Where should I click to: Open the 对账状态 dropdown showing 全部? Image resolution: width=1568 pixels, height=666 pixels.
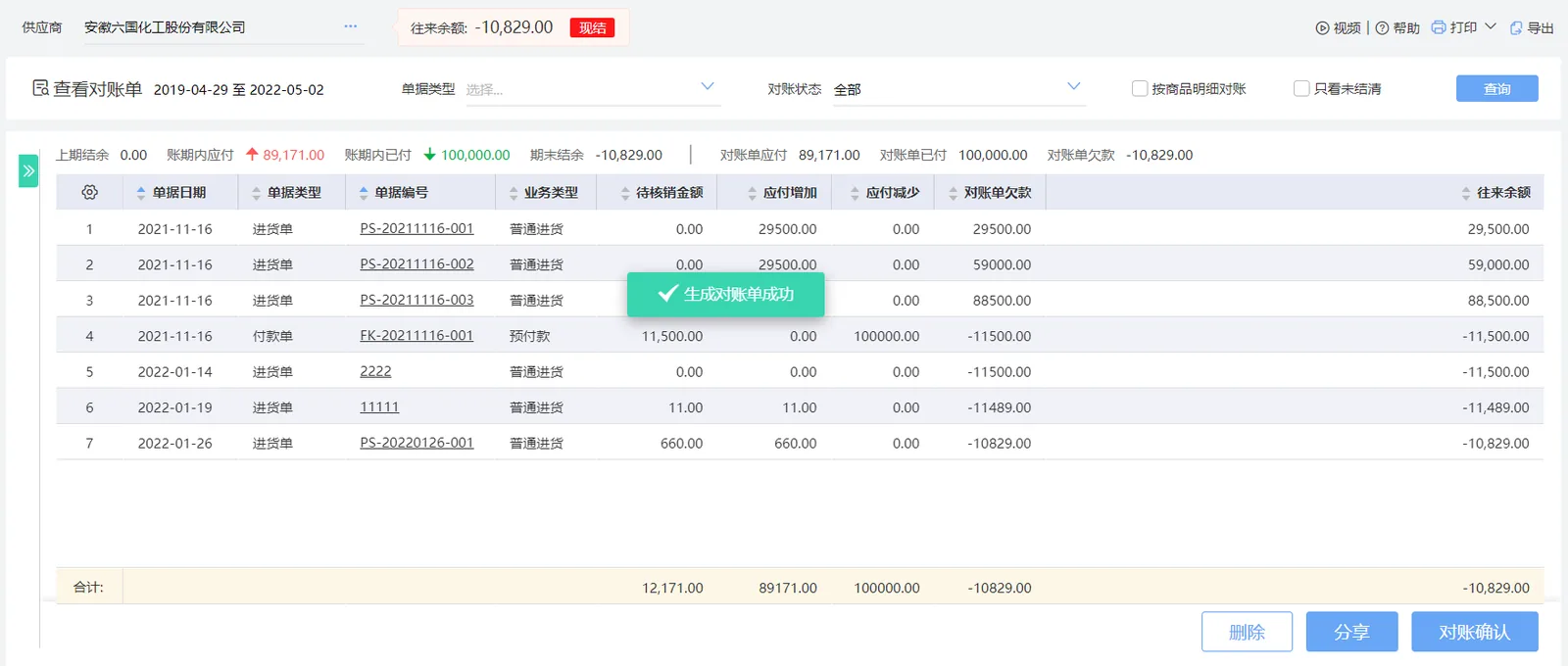958,89
